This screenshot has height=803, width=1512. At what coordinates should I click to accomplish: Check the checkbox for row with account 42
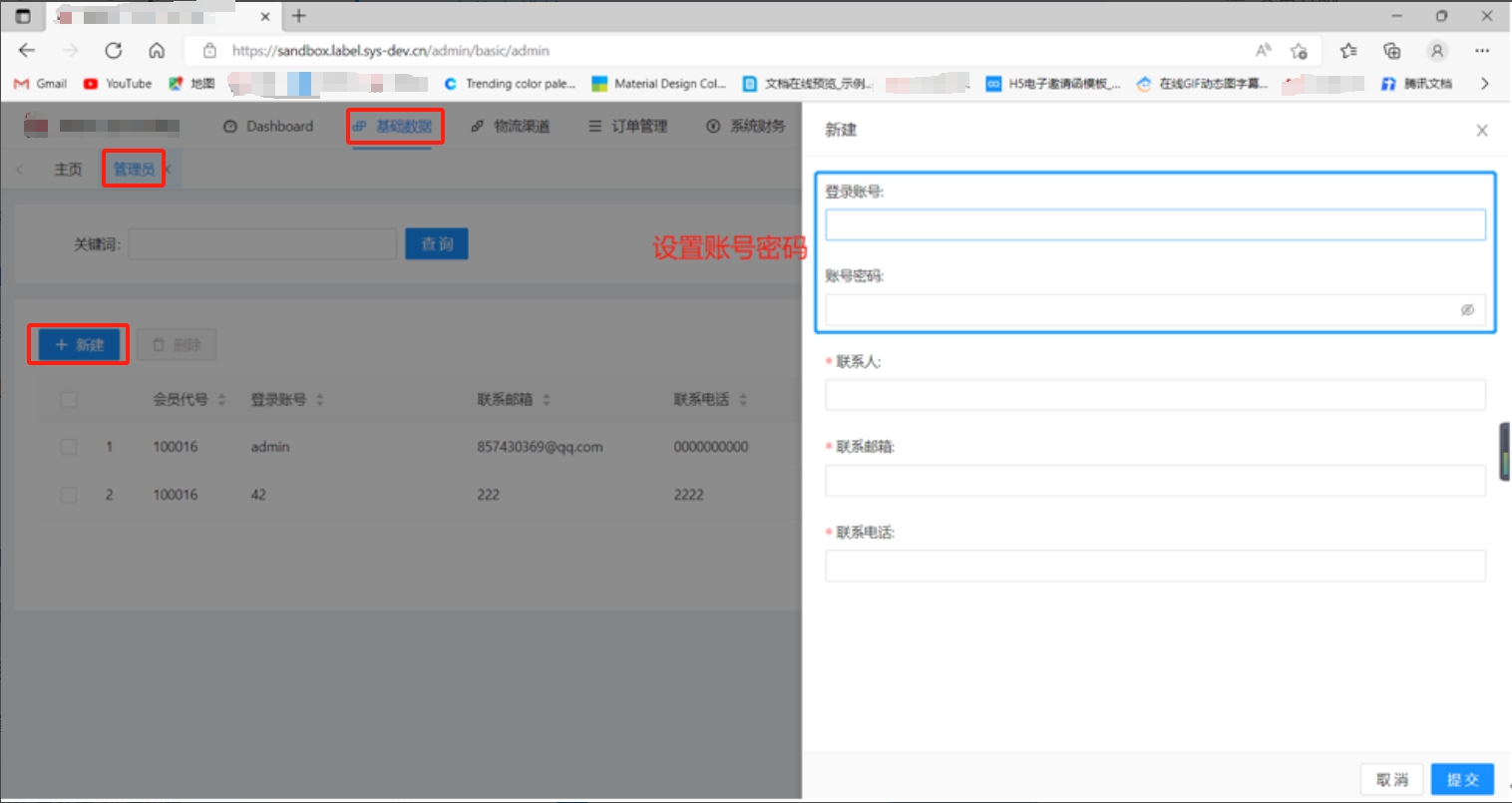click(69, 495)
